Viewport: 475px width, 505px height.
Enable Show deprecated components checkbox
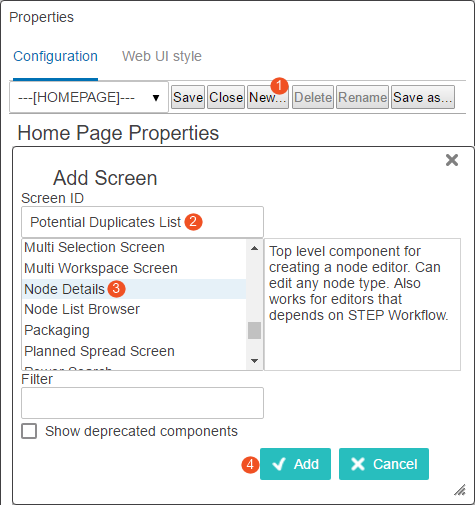[29, 431]
